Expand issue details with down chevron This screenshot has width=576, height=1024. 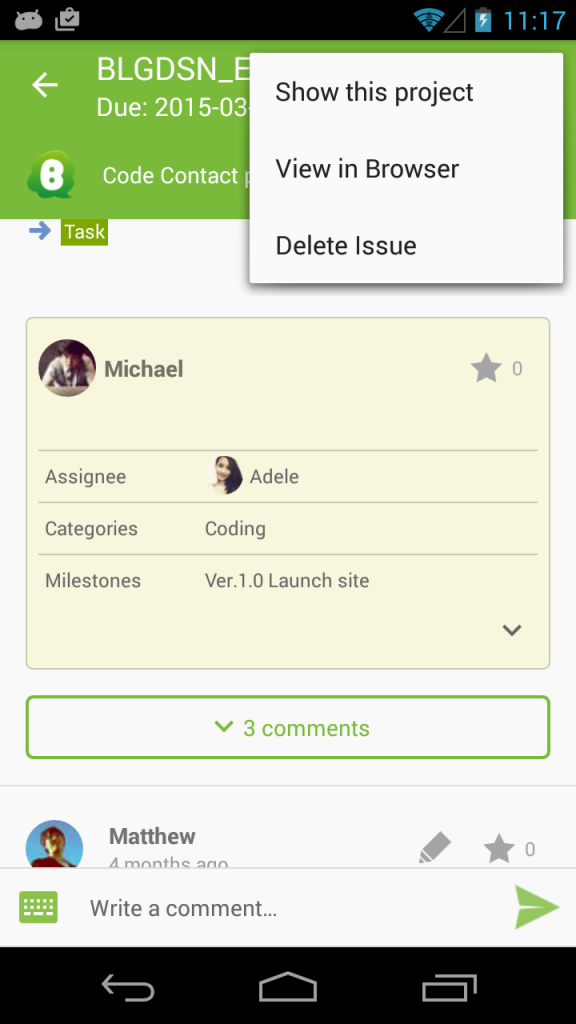[511, 630]
